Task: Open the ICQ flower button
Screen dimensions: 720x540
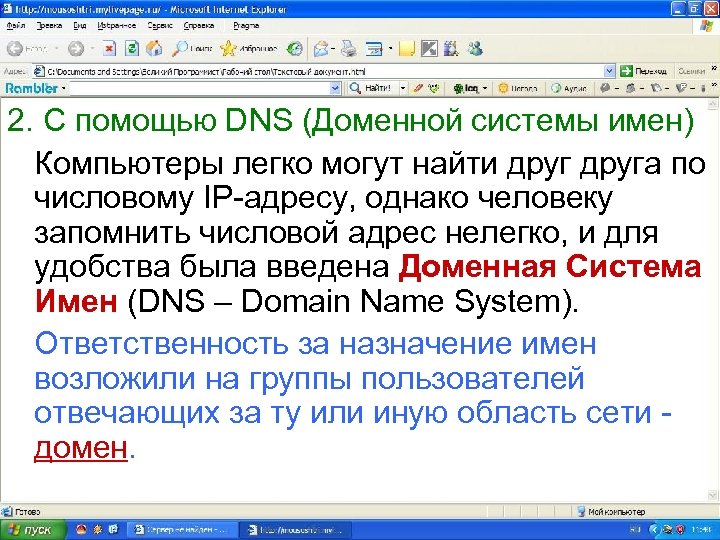Action: point(465,88)
